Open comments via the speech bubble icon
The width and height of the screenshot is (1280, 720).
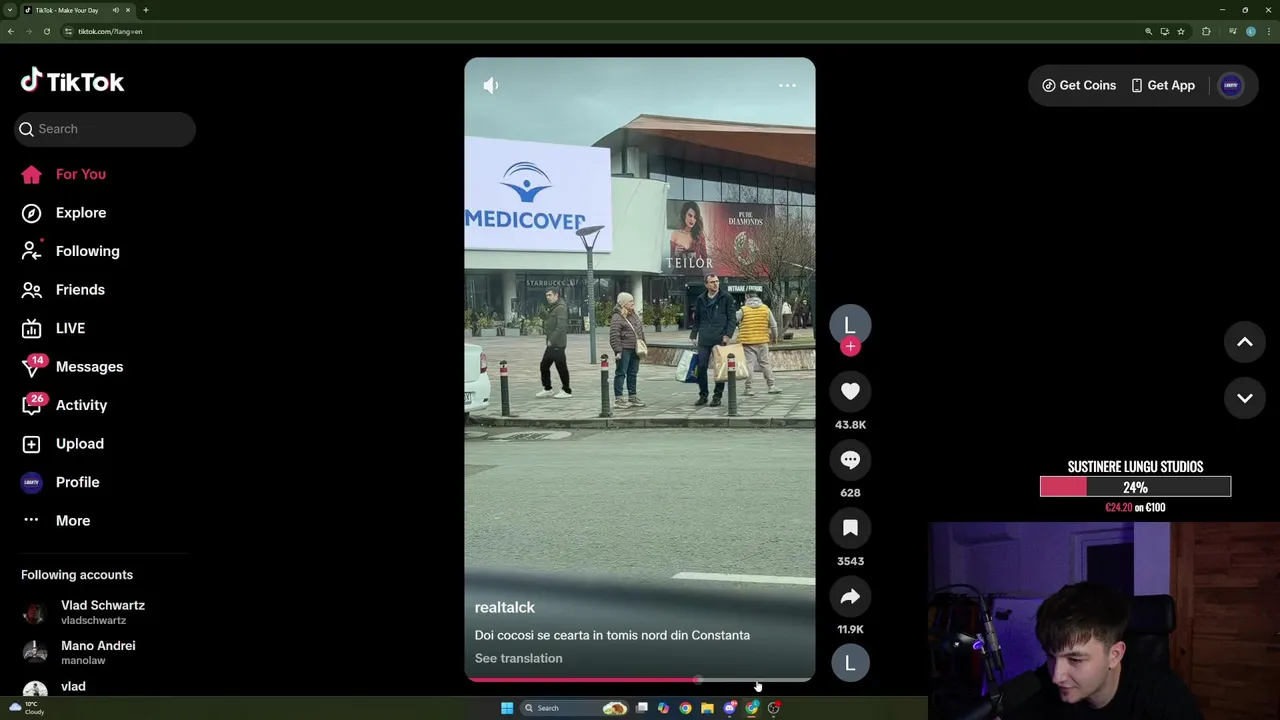coord(850,460)
